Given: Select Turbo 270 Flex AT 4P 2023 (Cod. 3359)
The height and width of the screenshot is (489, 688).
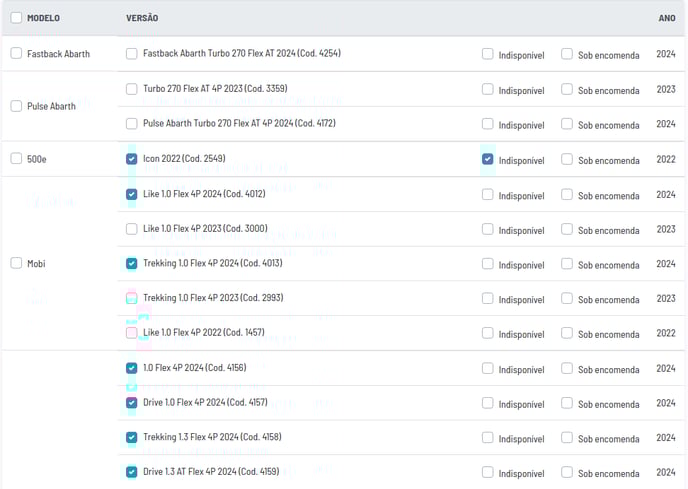Looking at the screenshot, I should 132,89.
